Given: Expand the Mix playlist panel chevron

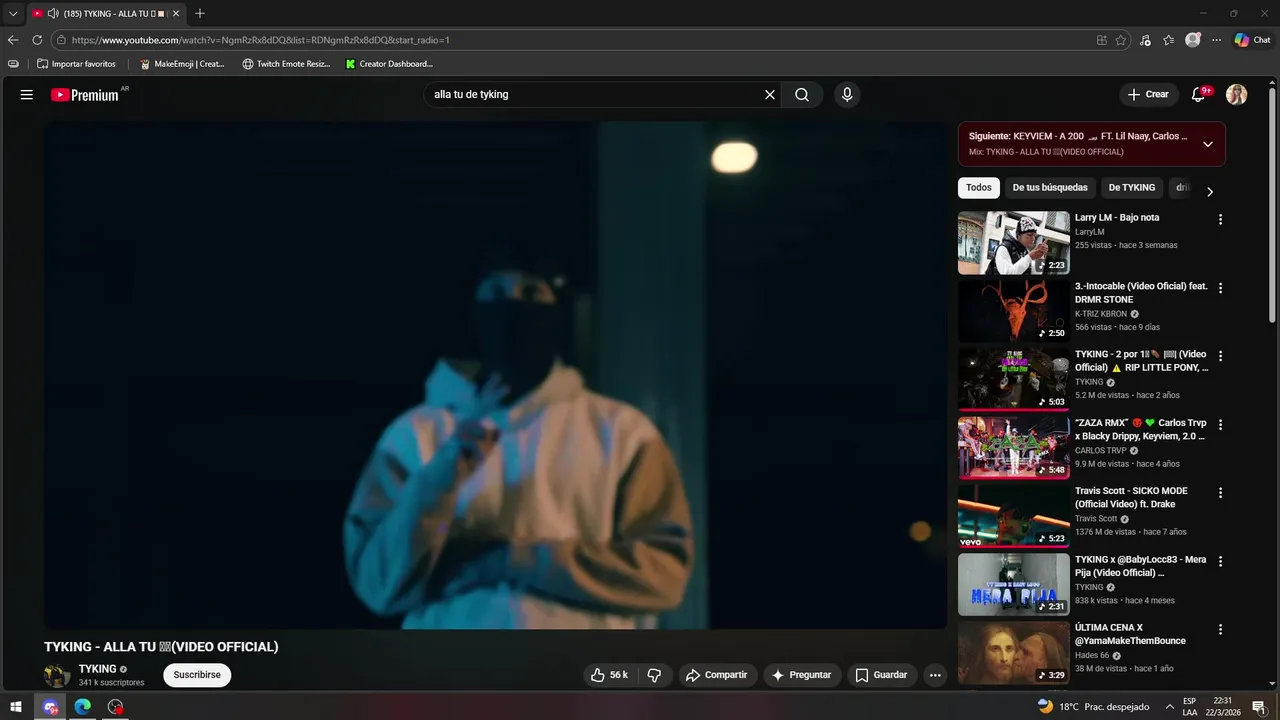Looking at the screenshot, I should point(1208,144).
